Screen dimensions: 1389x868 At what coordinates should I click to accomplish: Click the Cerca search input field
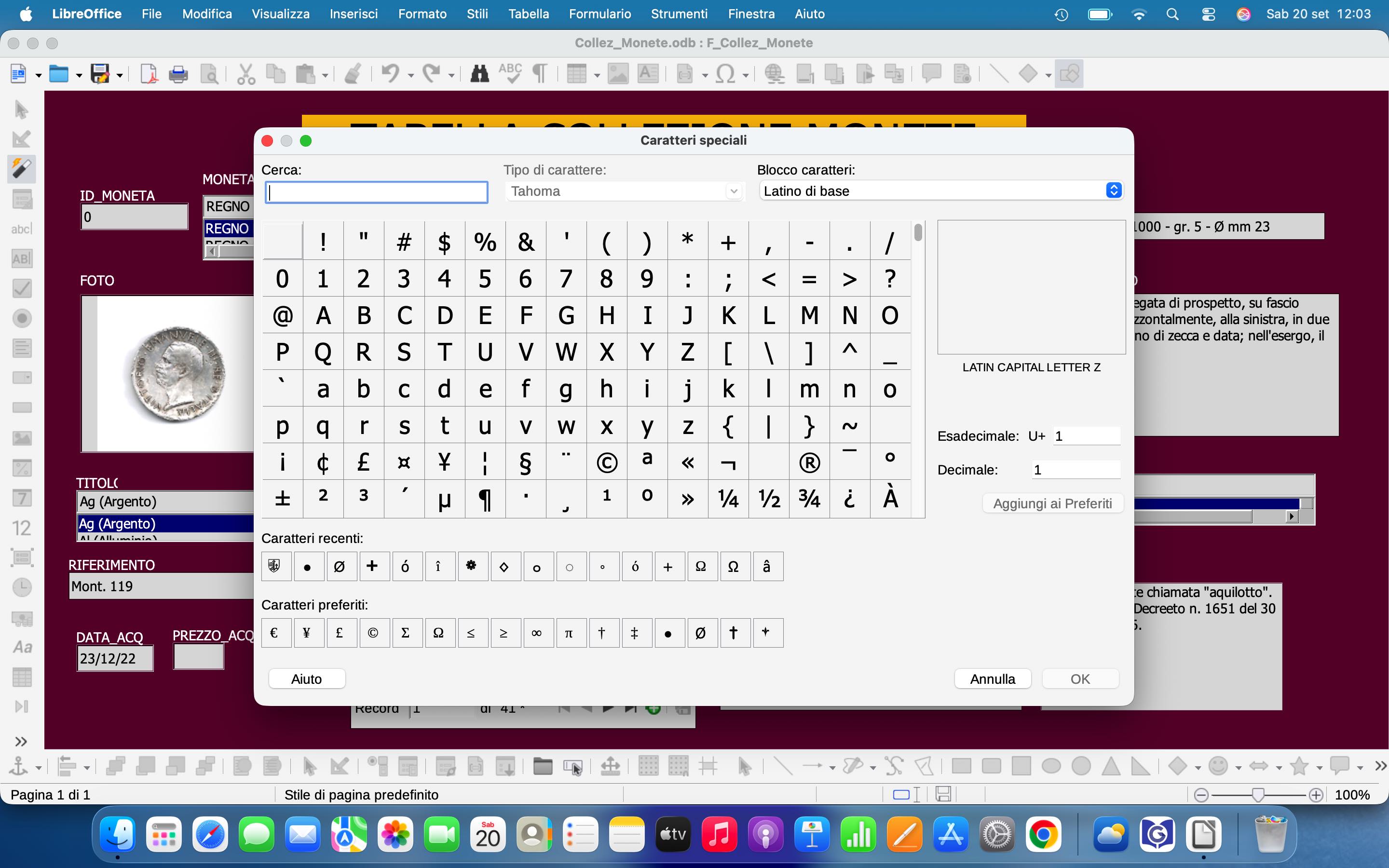[x=377, y=192]
